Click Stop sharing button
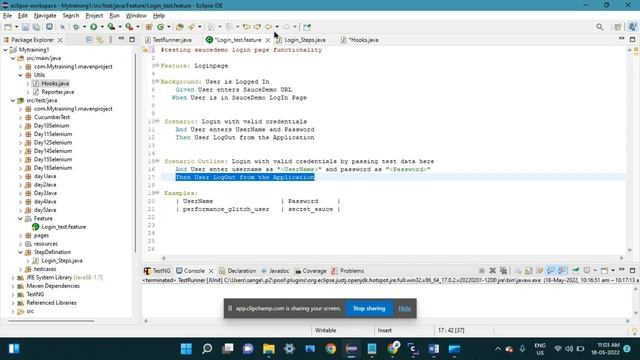640x360 pixels. point(369,309)
